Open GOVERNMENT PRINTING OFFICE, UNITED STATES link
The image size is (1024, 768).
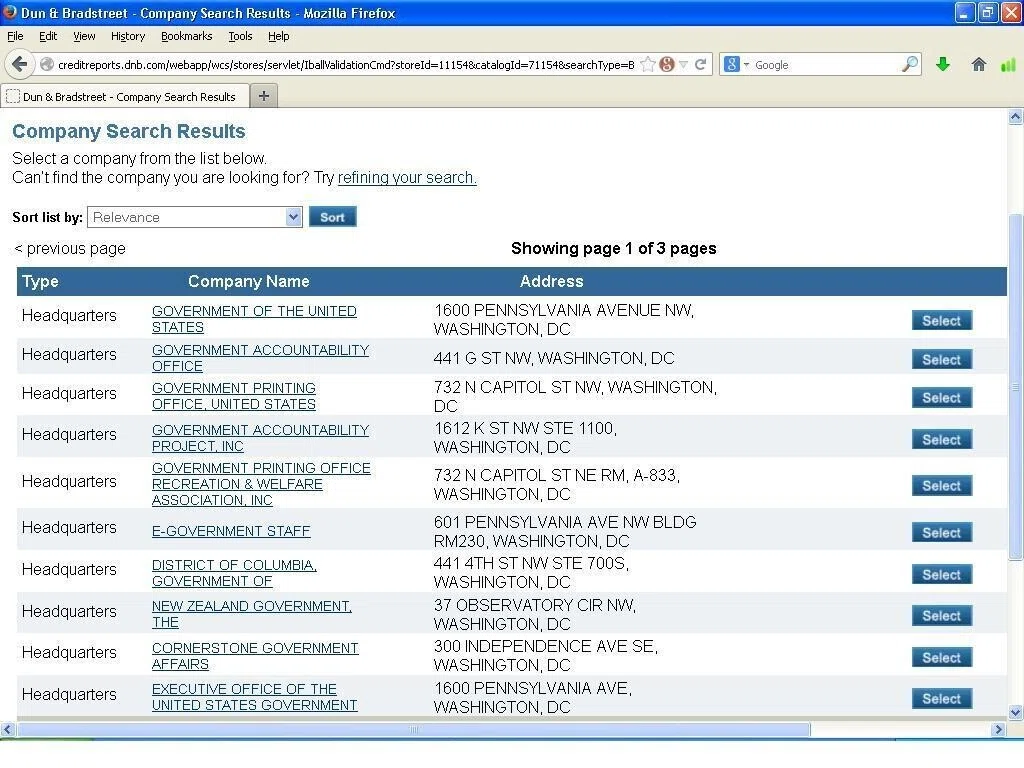tap(234, 396)
